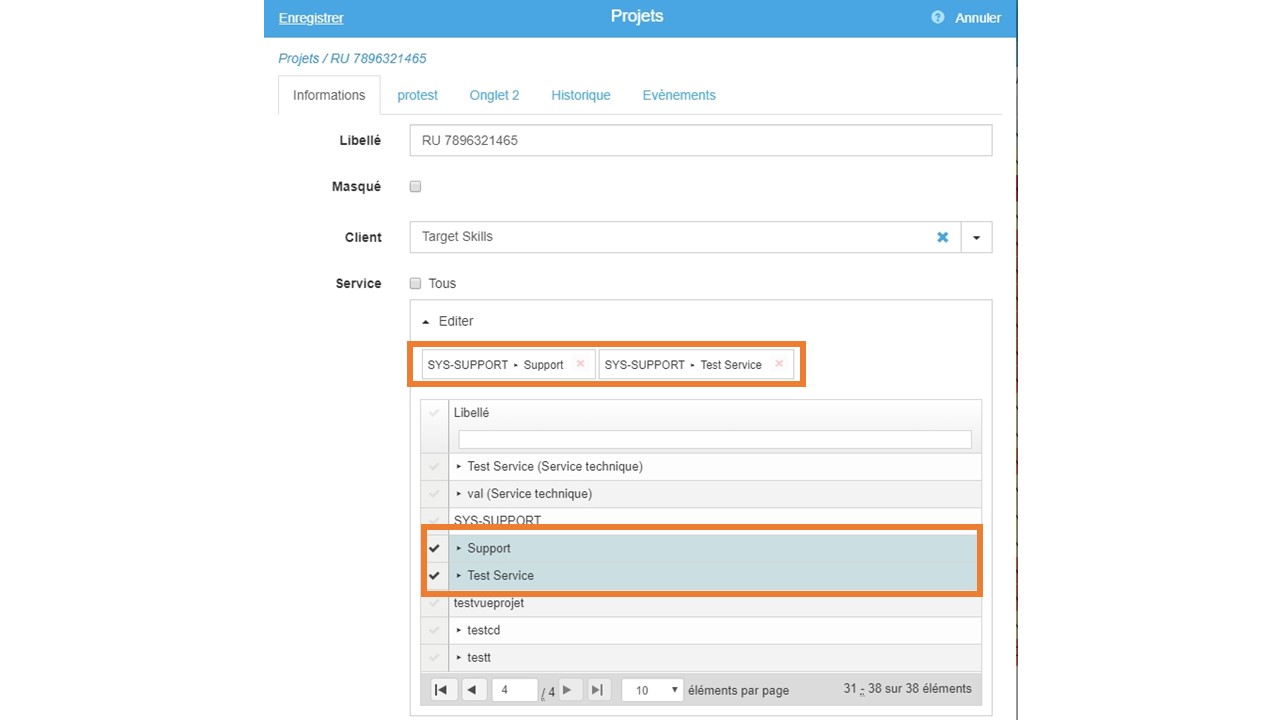
Task: Toggle the Masqué checkbox
Action: [x=416, y=186]
